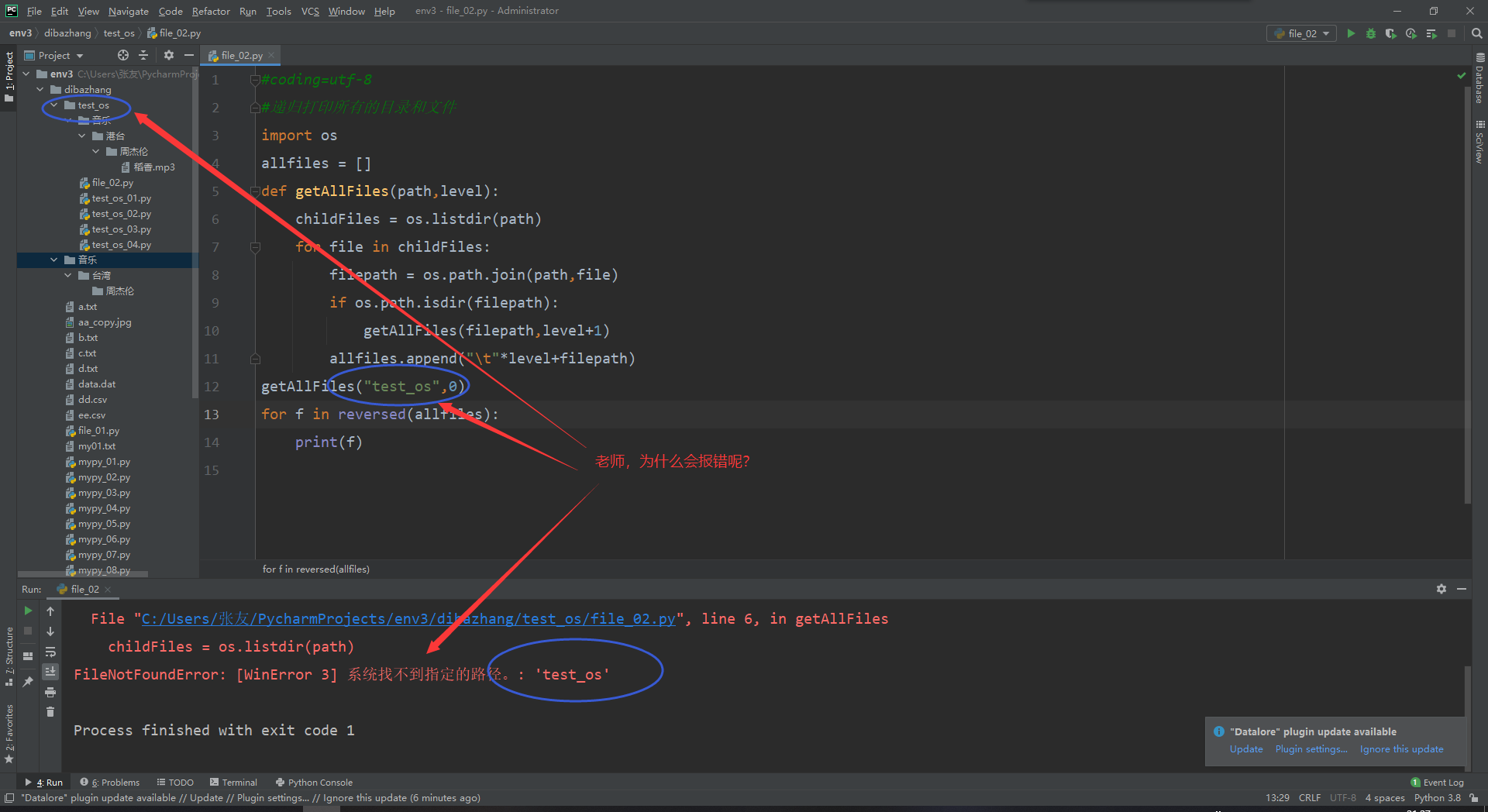Screen dimensions: 1488x812
Task: Click the green inspection checkmark
Action: 1462,75
